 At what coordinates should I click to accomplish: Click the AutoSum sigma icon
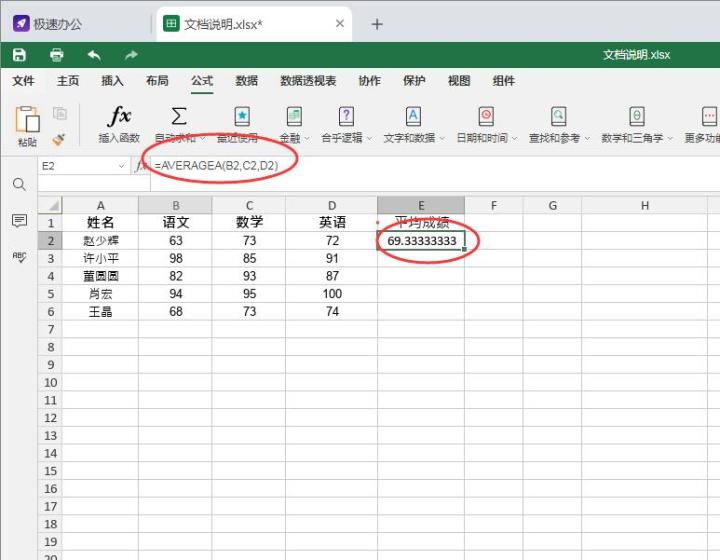pyautogui.click(x=179, y=116)
